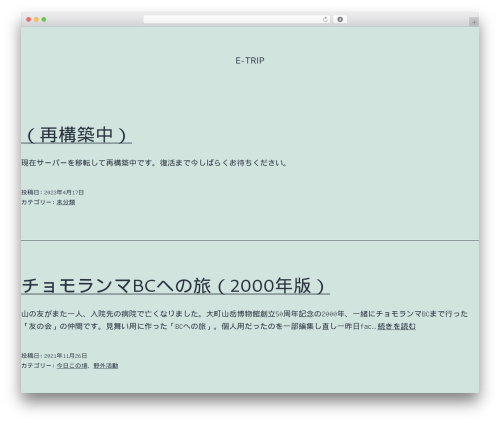Screen dimensions: 500x423
Task: Open the 今日この頃 category link
Action: pyautogui.click(x=72, y=366)
